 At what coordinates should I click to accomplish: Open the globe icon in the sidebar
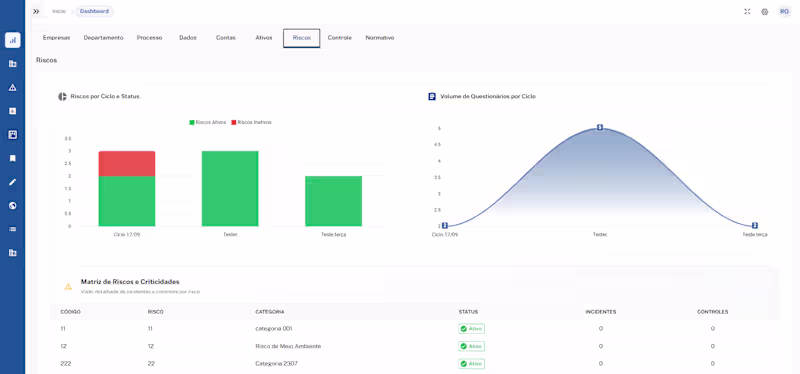pos(13,206)
